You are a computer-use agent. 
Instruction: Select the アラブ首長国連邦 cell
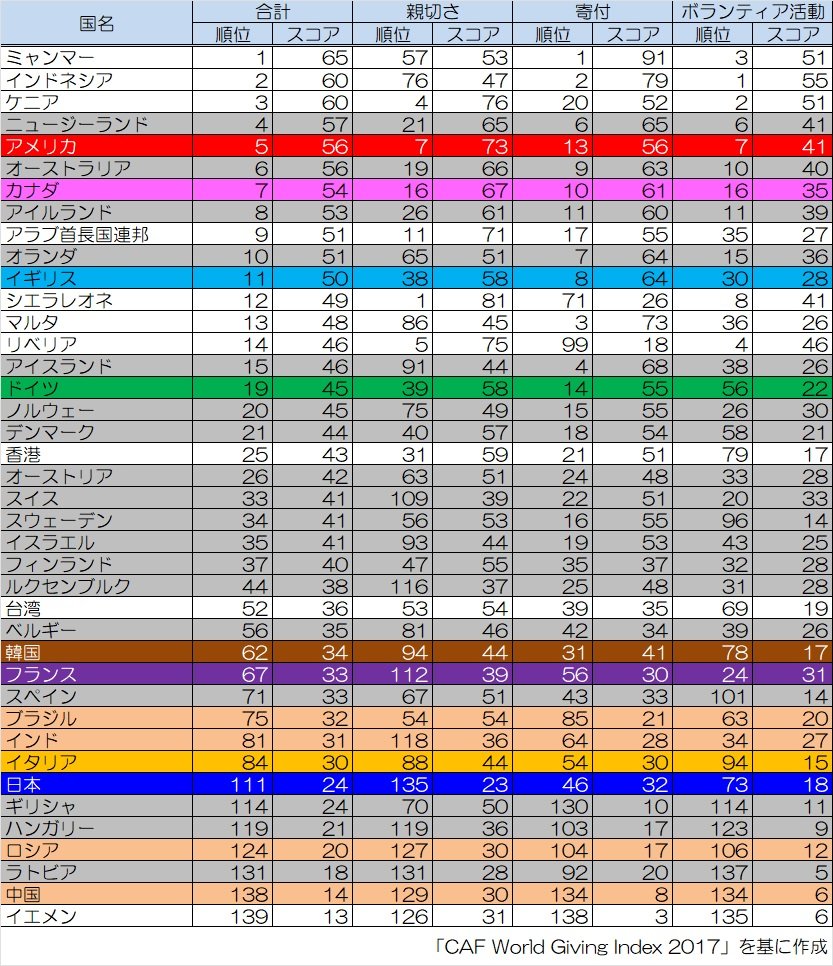click(x=96, y=234)
